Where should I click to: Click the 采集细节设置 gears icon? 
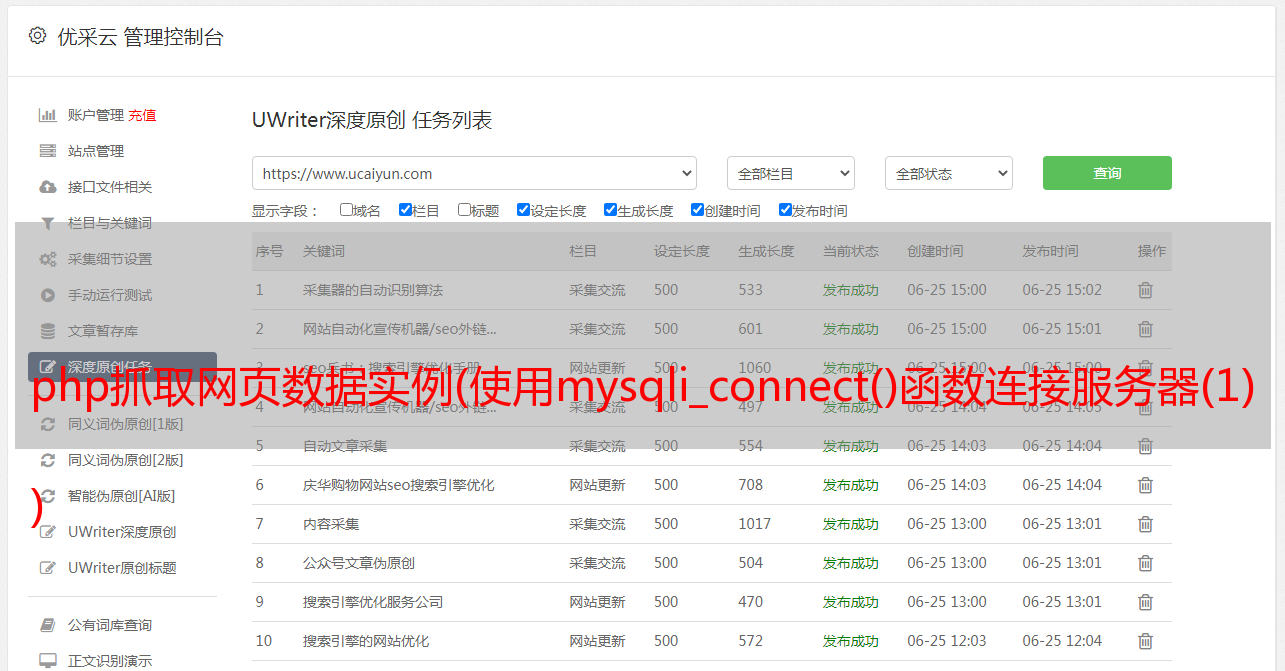tap(47, 259)
